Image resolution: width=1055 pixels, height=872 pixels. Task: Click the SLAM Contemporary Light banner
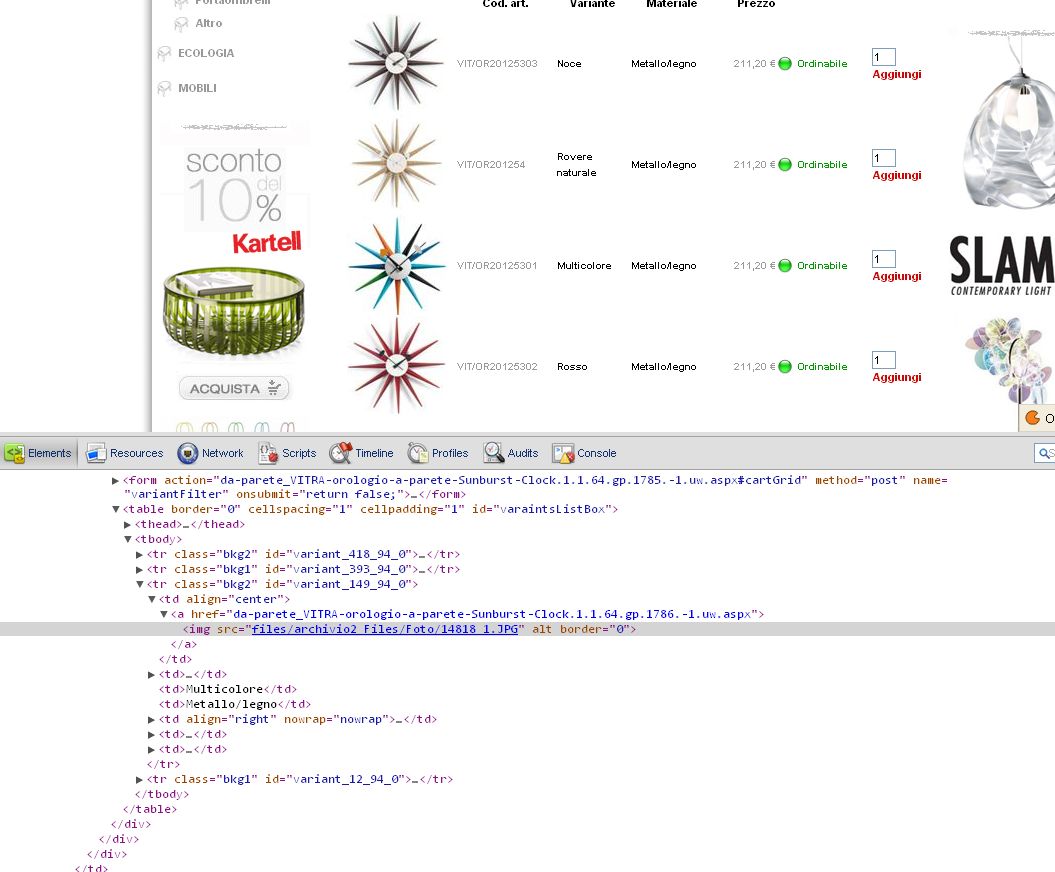[x=1001, y=266]
